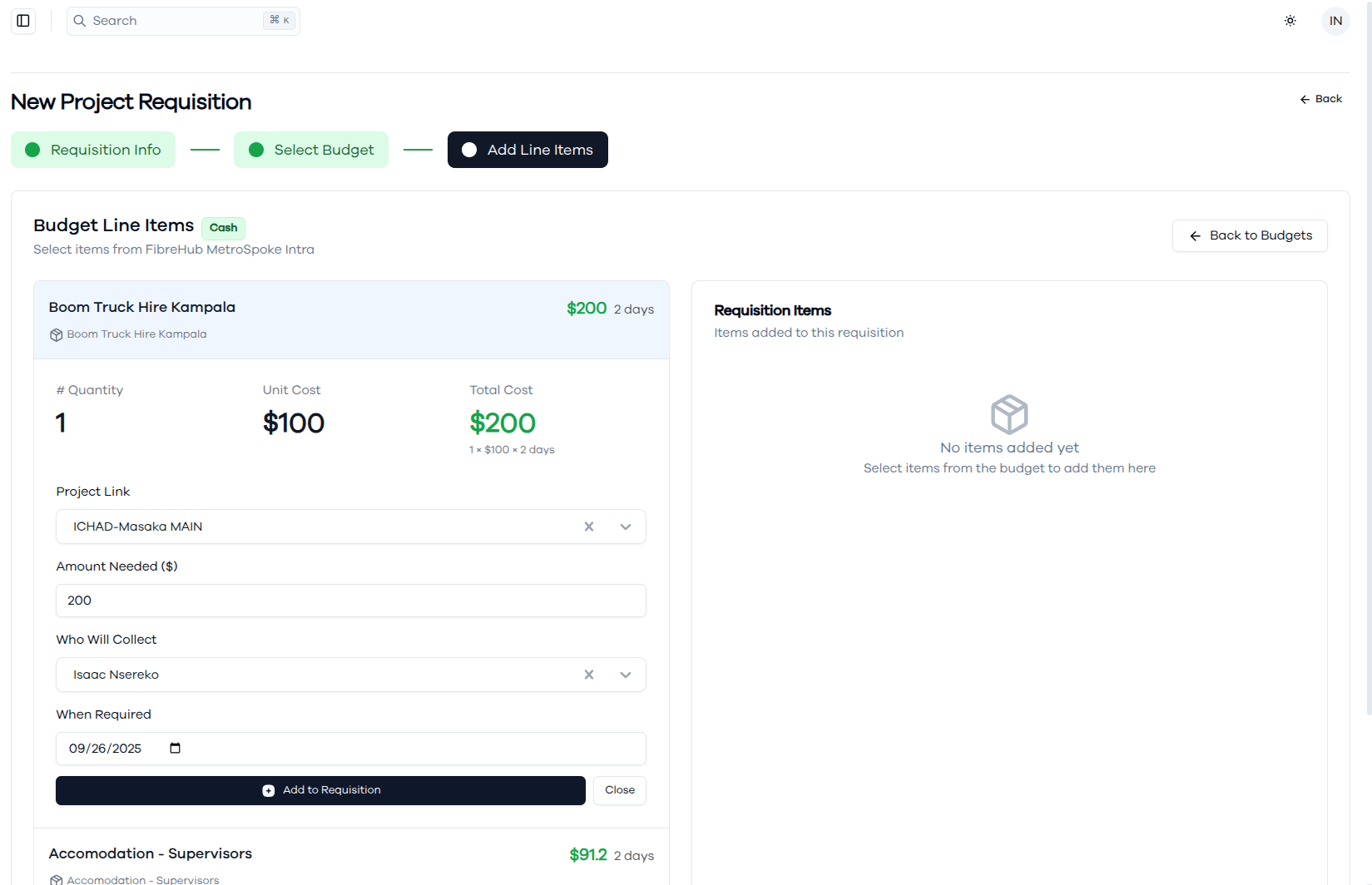Go to the Select Budget step
The height and width of the screenshot is (885, 1372).
click(x=311, y=150)
